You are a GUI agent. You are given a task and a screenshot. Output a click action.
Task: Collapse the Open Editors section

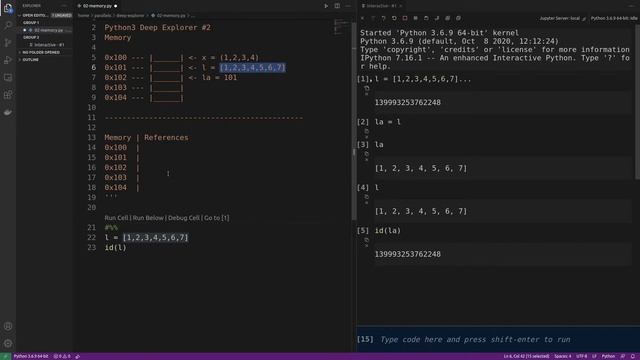[x=35, y=15]
